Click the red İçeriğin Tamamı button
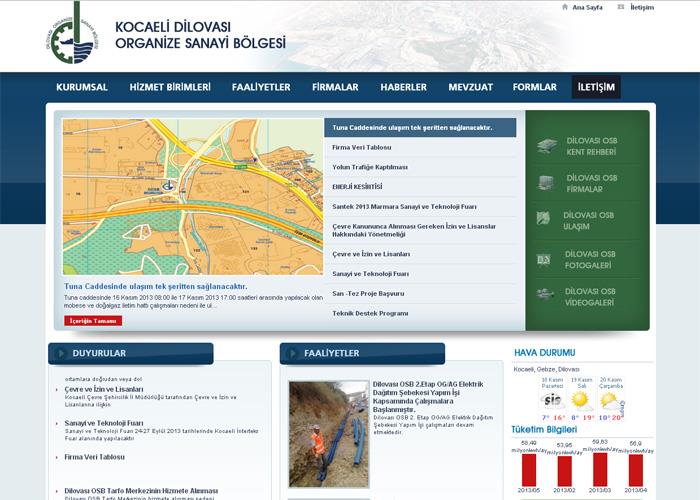The width and height of the screenshot is (700, 500). 93,321
